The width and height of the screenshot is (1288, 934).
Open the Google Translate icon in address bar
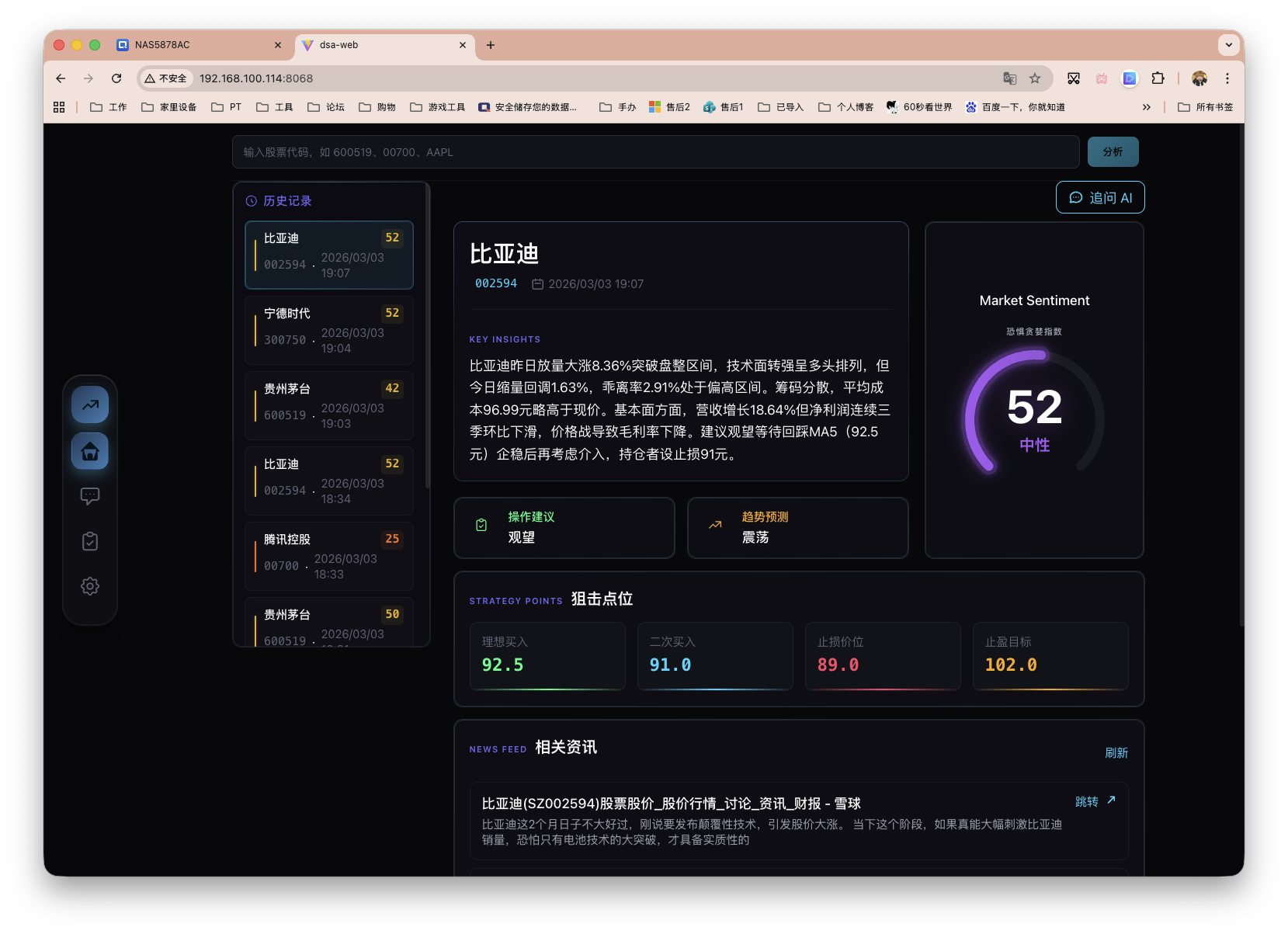(x=1010, y=78)
